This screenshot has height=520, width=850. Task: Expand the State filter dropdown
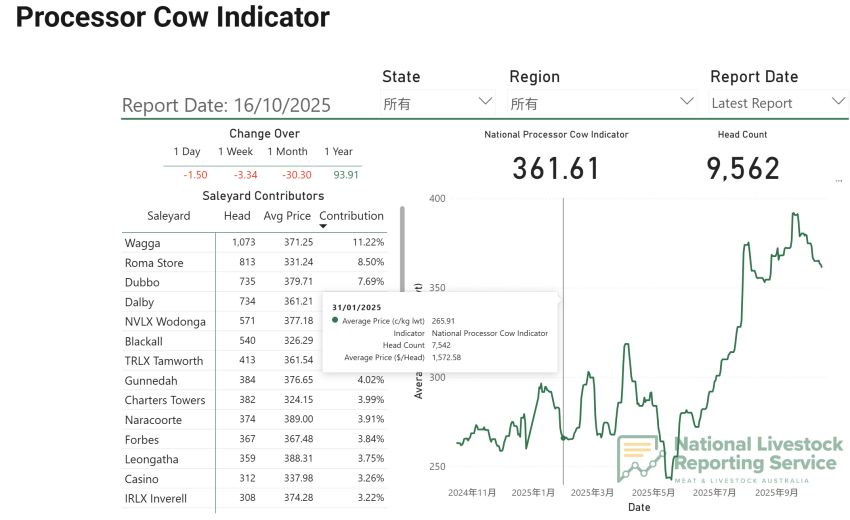pos(439,102)
